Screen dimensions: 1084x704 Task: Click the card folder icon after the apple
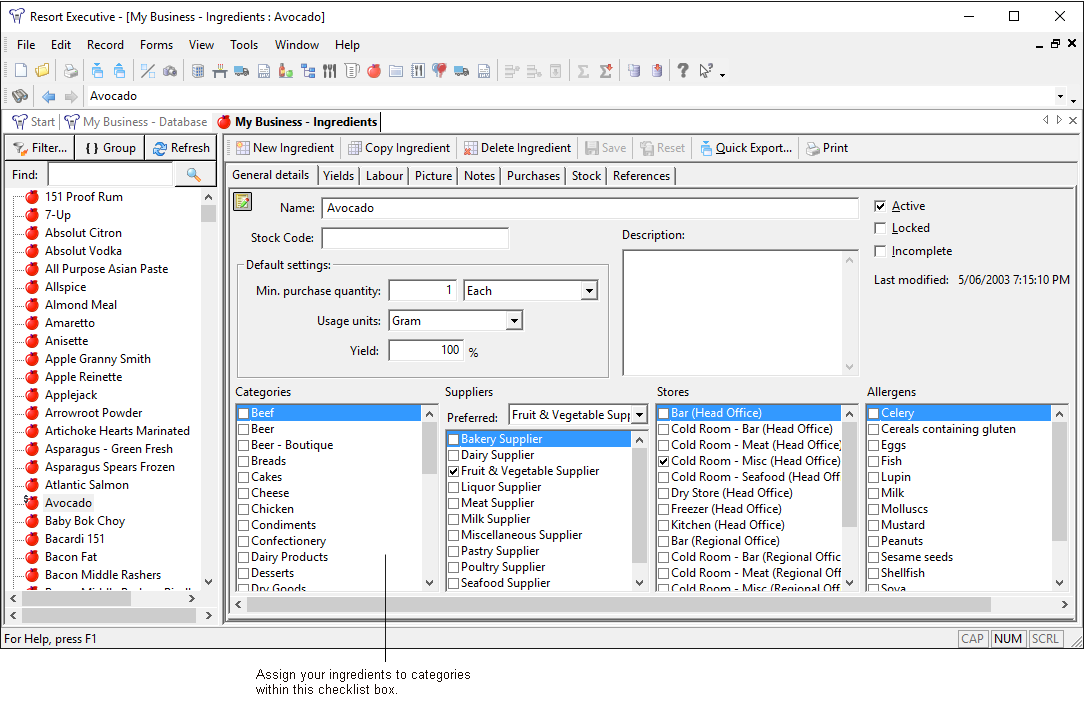396,71
